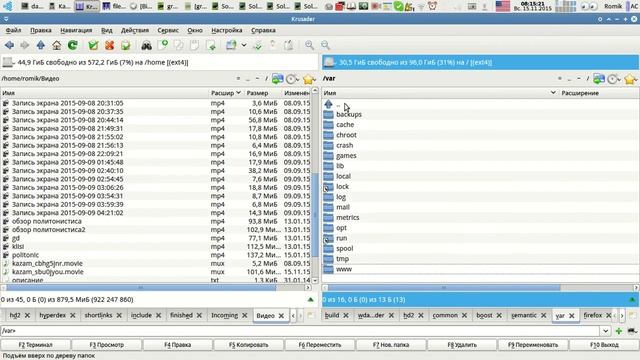Switch to the Incoming tab
The width and height of the screenshot is (640, 360).
point(224,316)
